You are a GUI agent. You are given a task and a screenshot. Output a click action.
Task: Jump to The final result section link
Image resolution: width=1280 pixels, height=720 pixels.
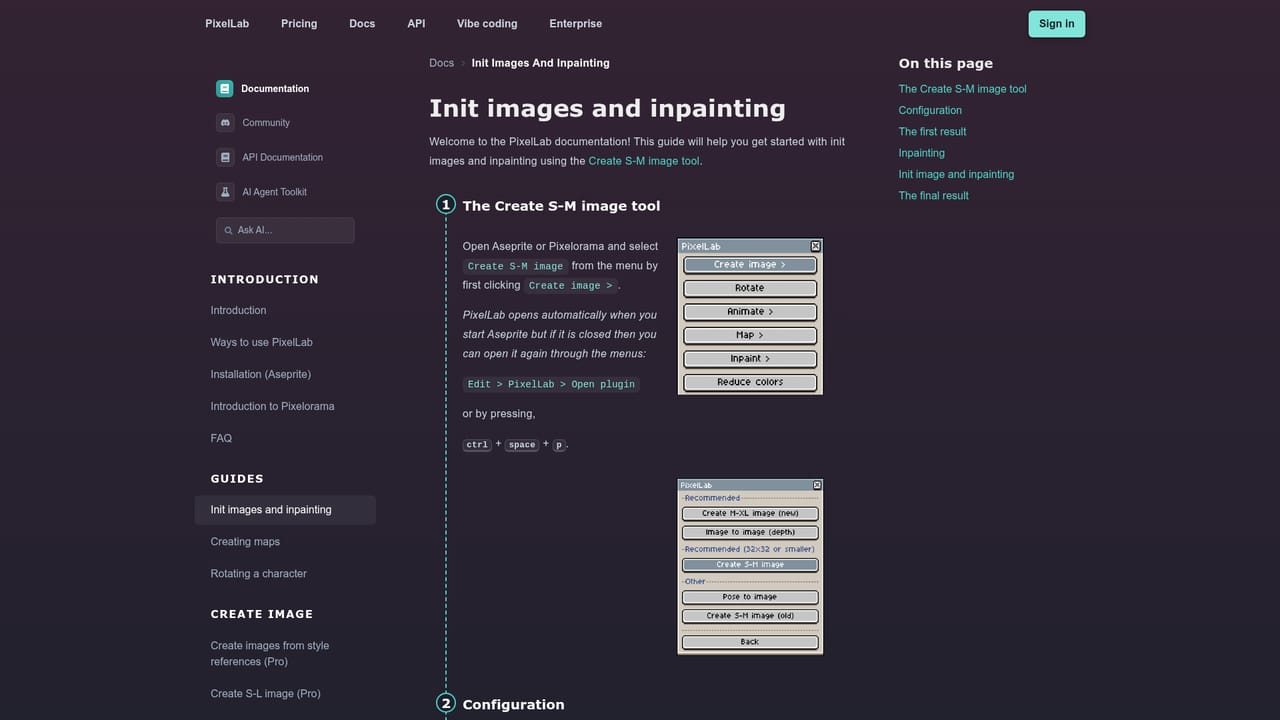(933, 196)
